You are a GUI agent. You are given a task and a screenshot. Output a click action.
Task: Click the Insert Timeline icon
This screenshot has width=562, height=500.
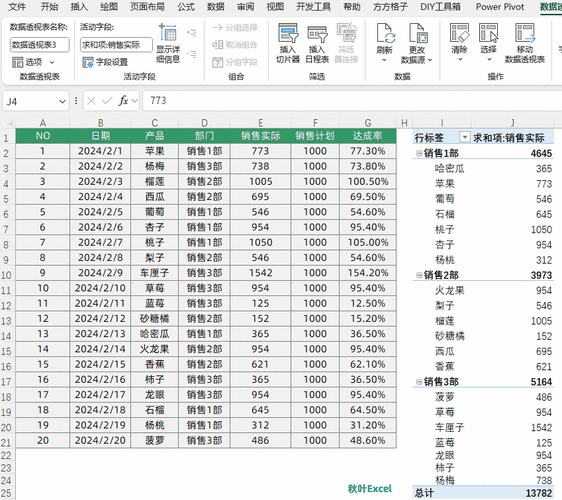[x=317, y=33]
